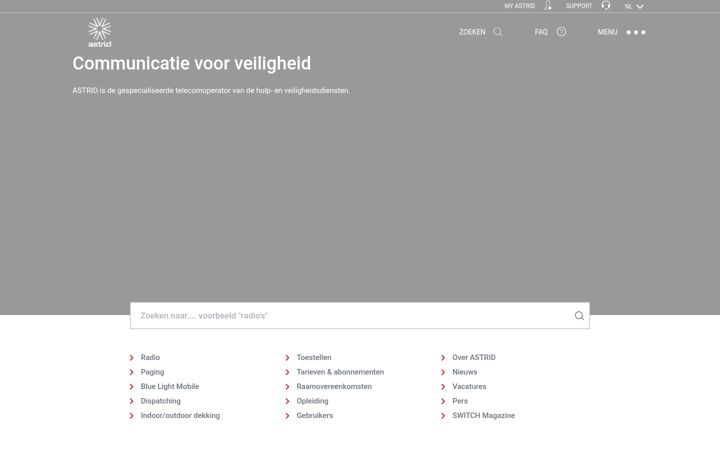Open the Toestellen link
Viewport: 720px width, 450px height.
coord(314,357)
